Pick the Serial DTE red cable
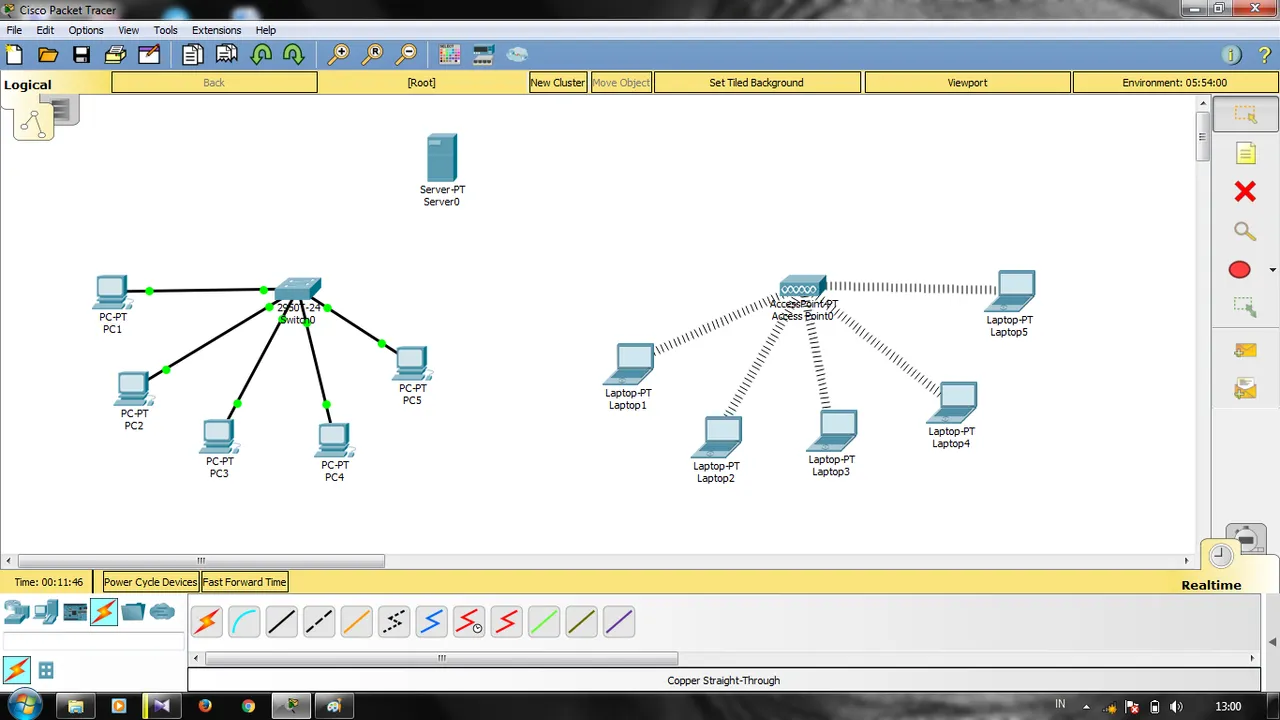Image resolution: width=1280 pixels, height=720 pixels. pyautogui.click(x=507, y=622)
